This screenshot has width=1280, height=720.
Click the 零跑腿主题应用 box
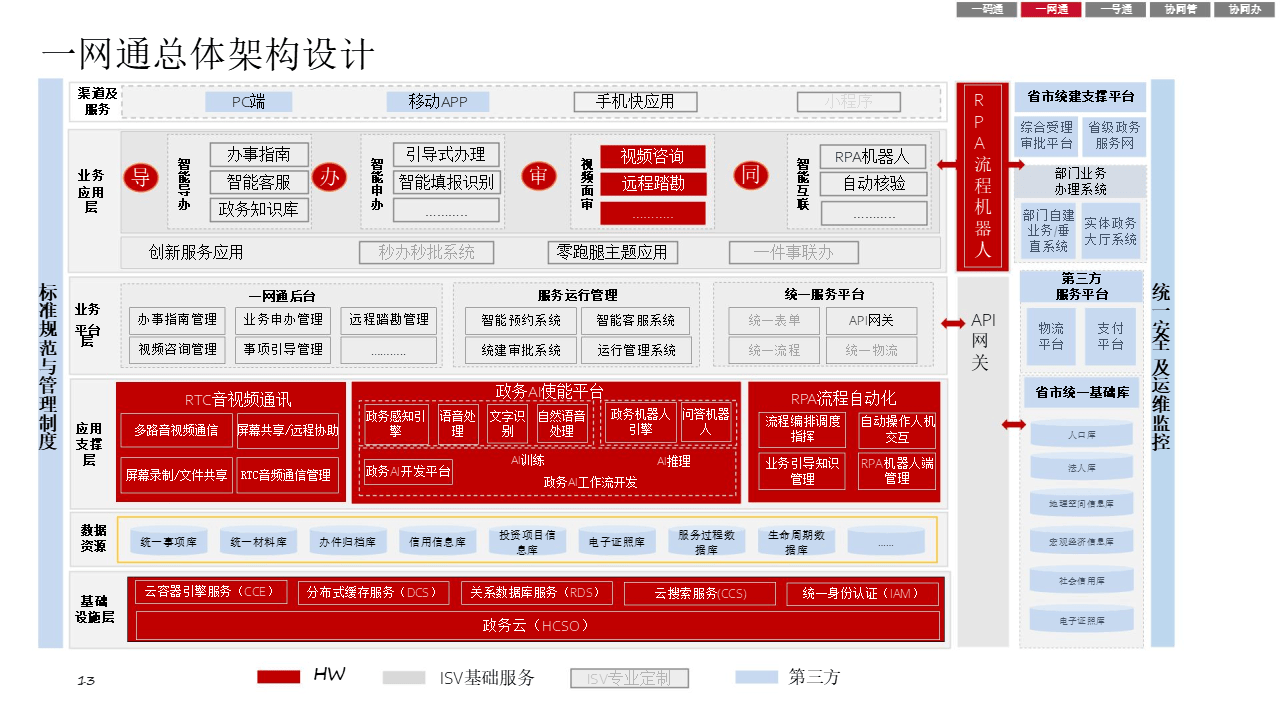613,252
